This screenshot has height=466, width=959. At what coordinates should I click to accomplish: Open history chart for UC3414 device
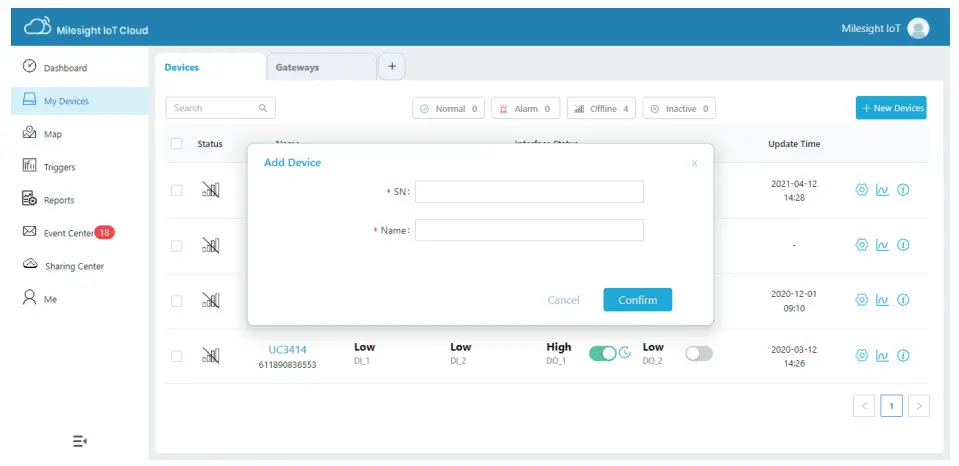(882, 355)
